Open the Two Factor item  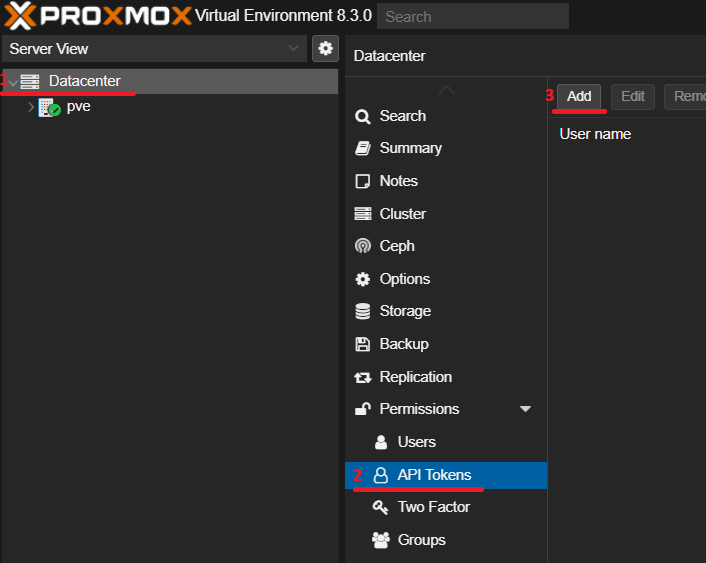click(446, 507)
